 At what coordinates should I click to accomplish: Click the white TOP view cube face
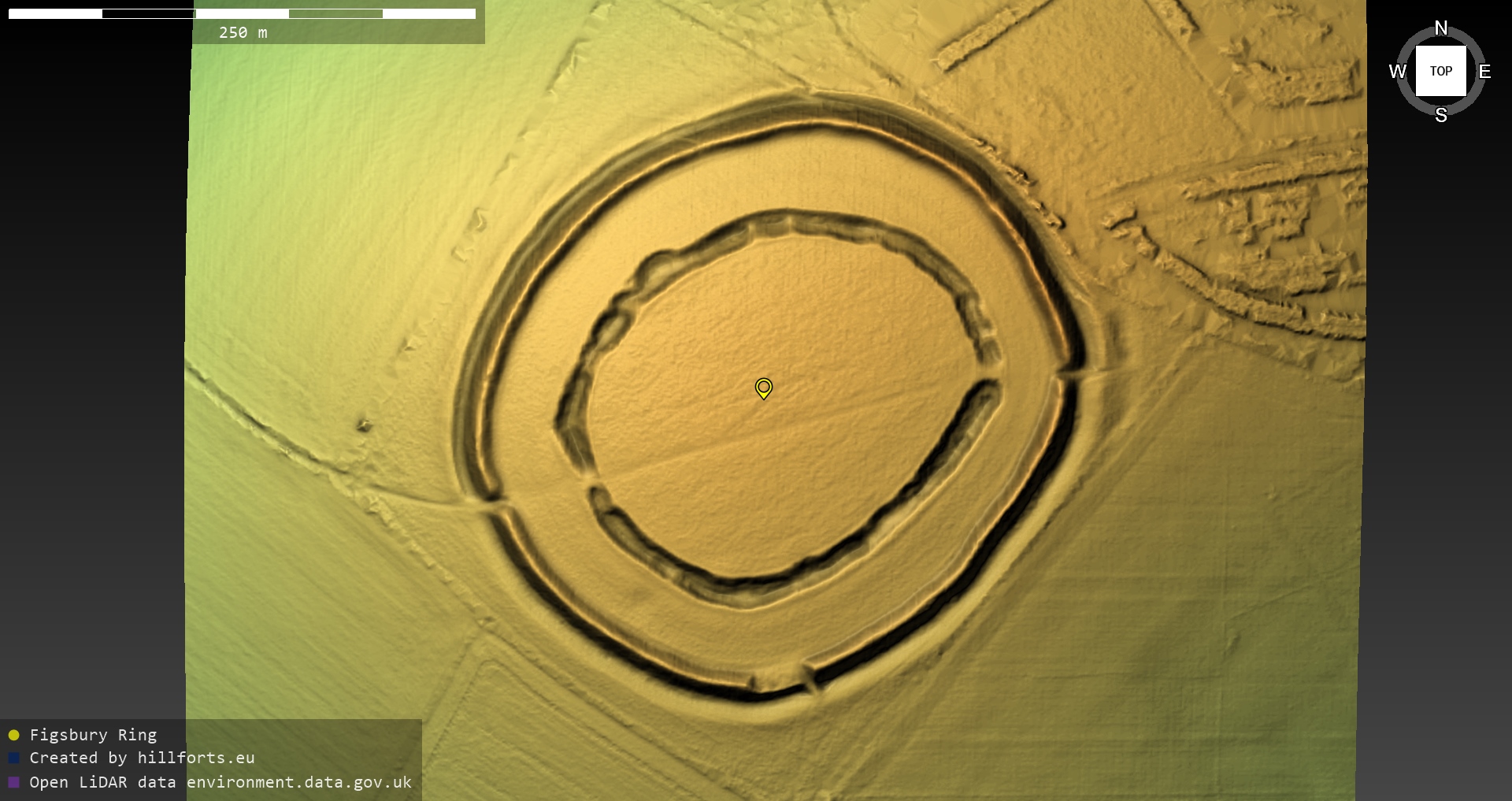[1440, 71]
